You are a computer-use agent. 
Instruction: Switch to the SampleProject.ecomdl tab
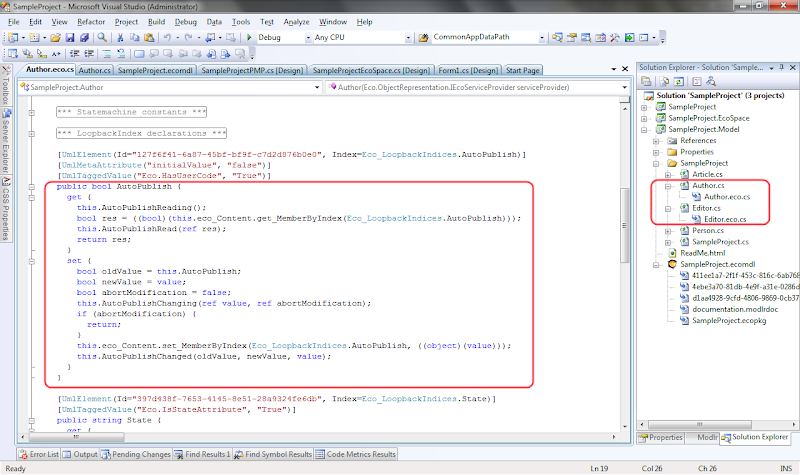(156, 70)
